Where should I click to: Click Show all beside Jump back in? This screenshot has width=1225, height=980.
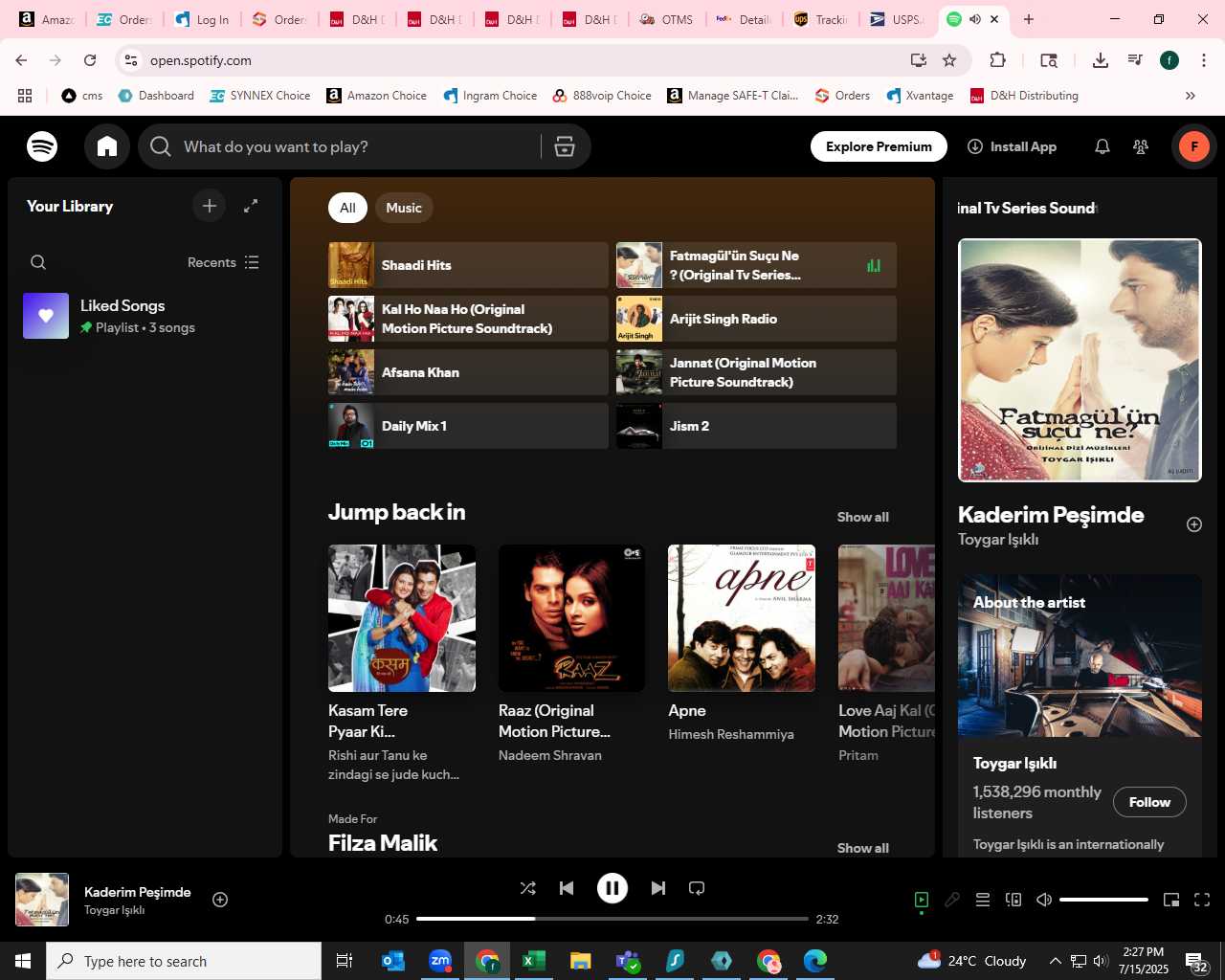(862, 517)
